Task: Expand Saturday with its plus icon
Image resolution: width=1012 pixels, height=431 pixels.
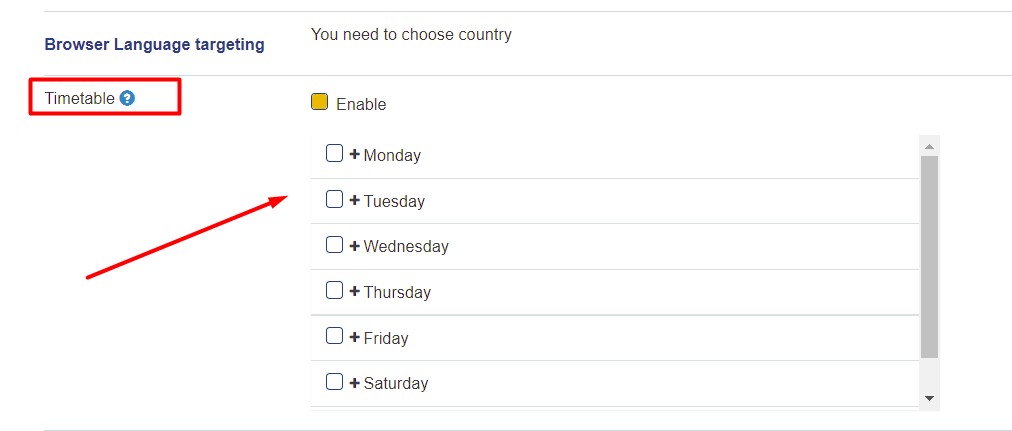Action: click(x=354, y=383)
